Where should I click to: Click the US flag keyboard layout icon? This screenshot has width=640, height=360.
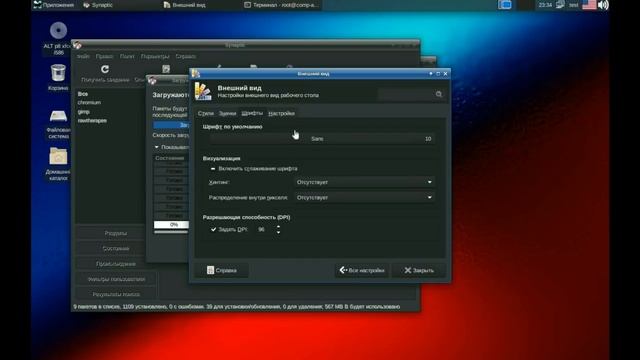pyautogui.click(x=589, y=5)
